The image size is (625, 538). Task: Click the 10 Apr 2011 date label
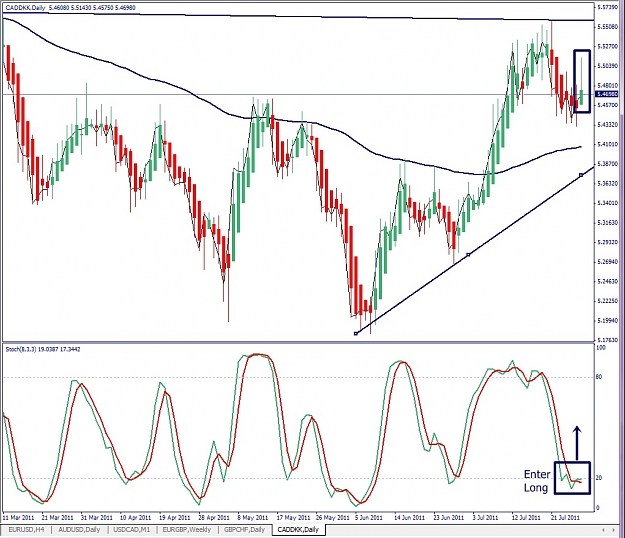(136, 518)
